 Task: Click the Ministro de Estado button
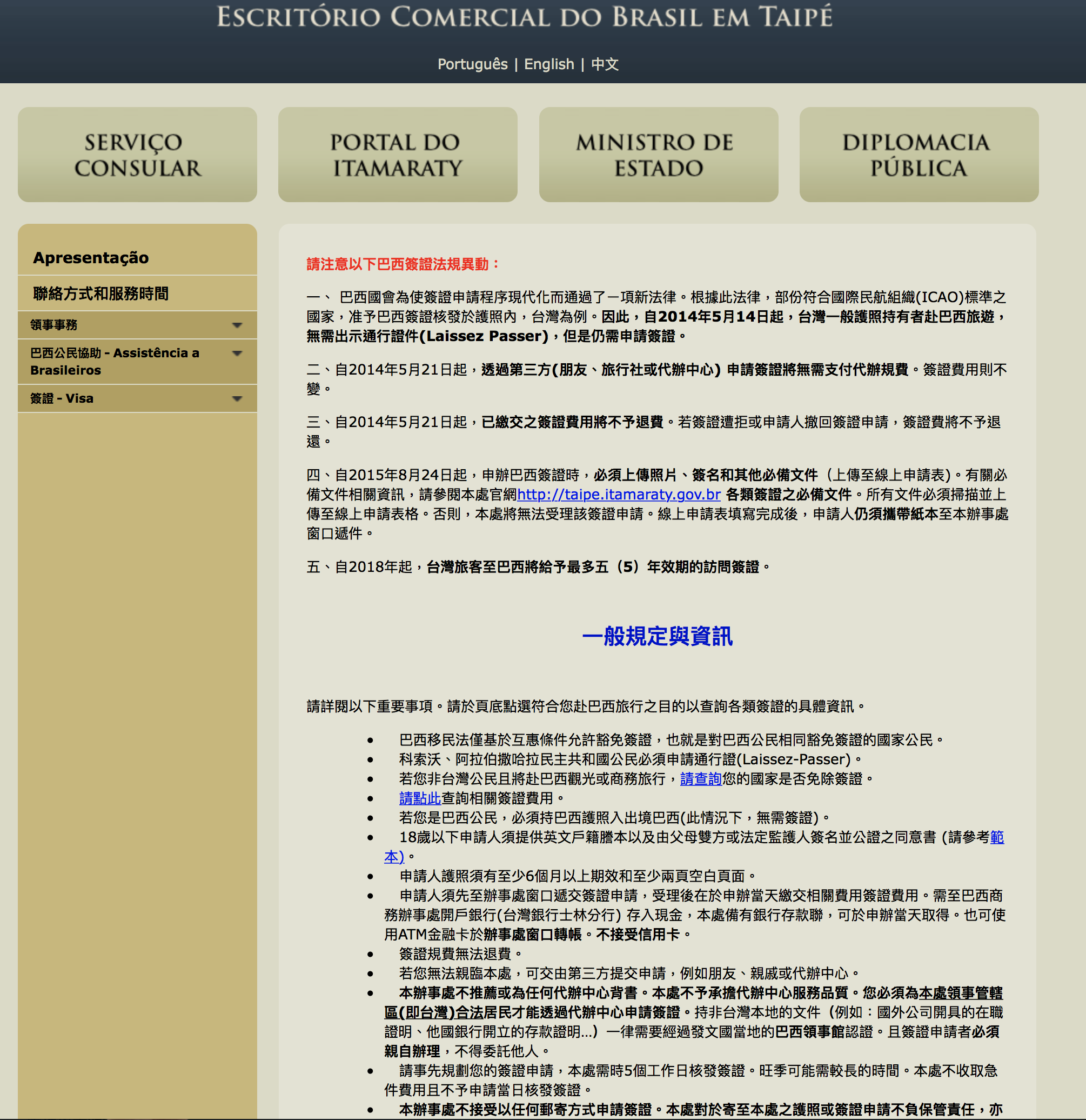[x=658, y=155]
